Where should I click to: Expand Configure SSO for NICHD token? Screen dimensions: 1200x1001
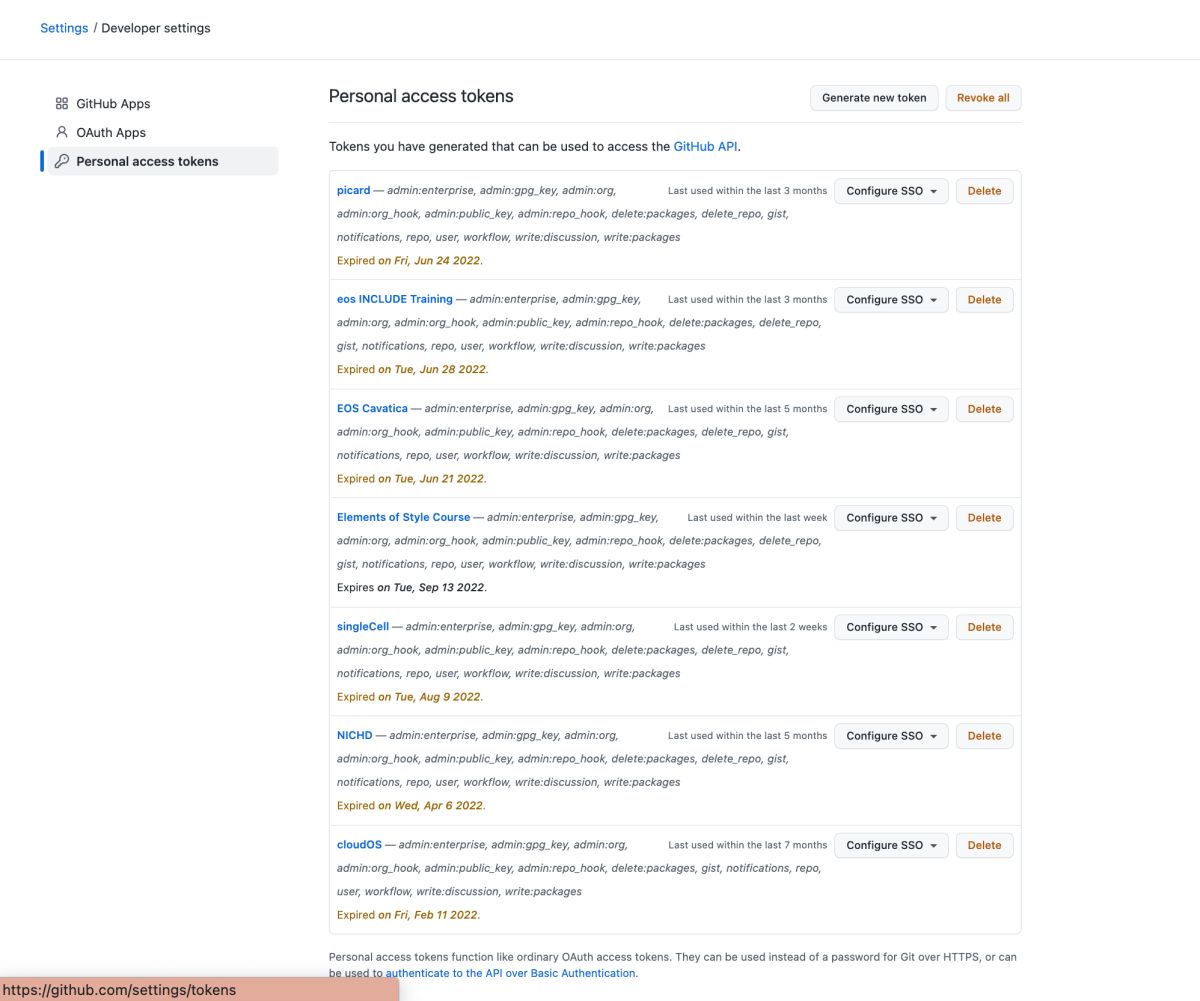(891, 736)
